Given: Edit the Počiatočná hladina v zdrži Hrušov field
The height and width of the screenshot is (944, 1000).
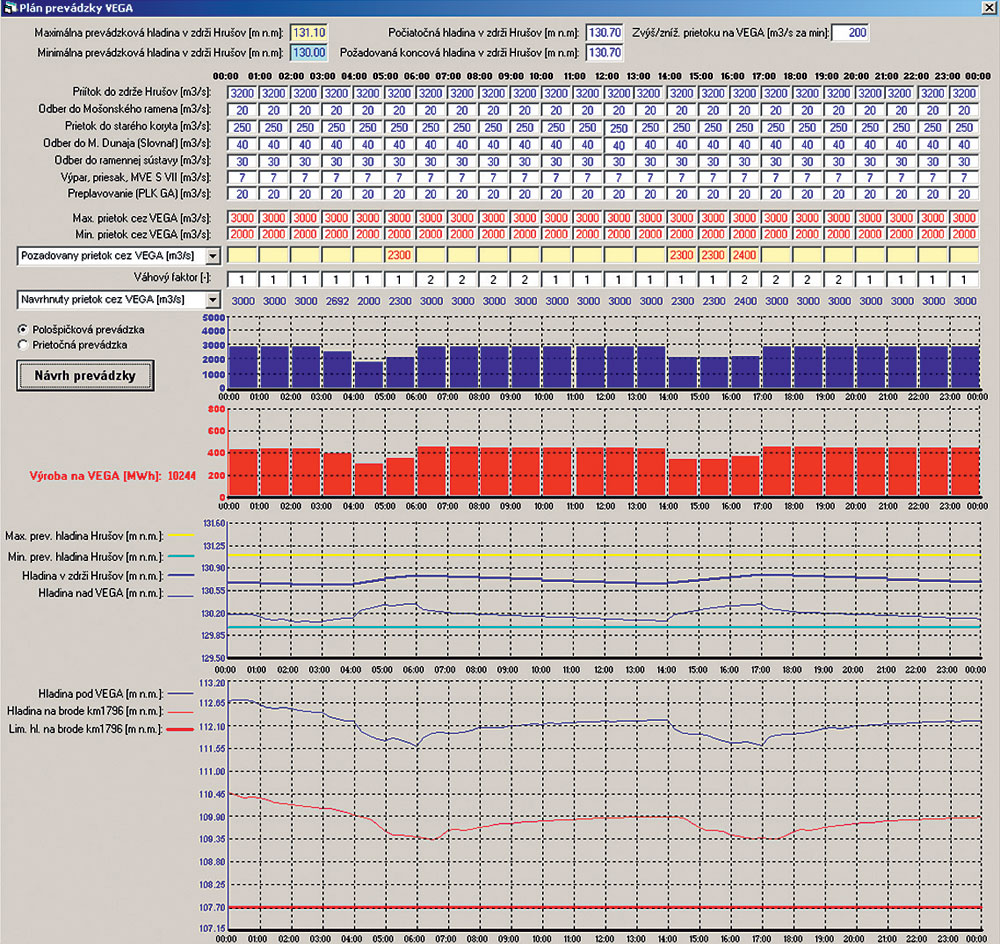Looking at the screenshot, I should pos(604,33).
